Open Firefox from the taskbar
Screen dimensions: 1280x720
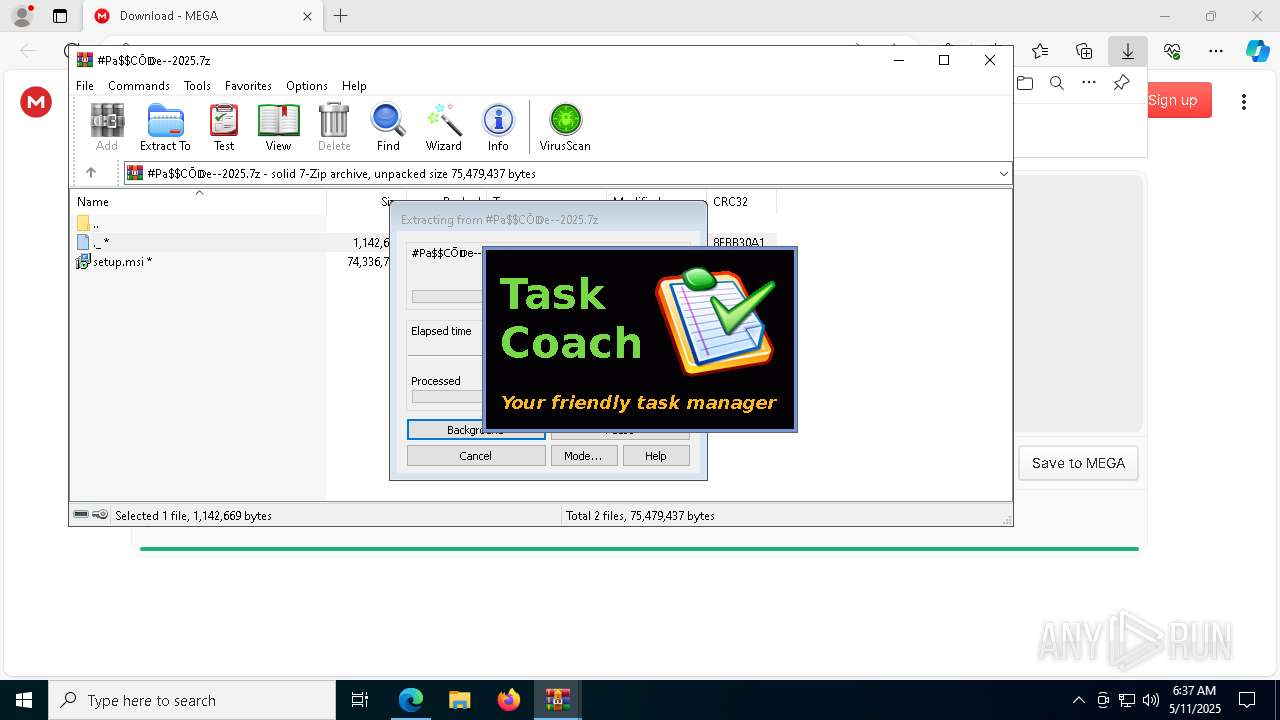[508, 700]
